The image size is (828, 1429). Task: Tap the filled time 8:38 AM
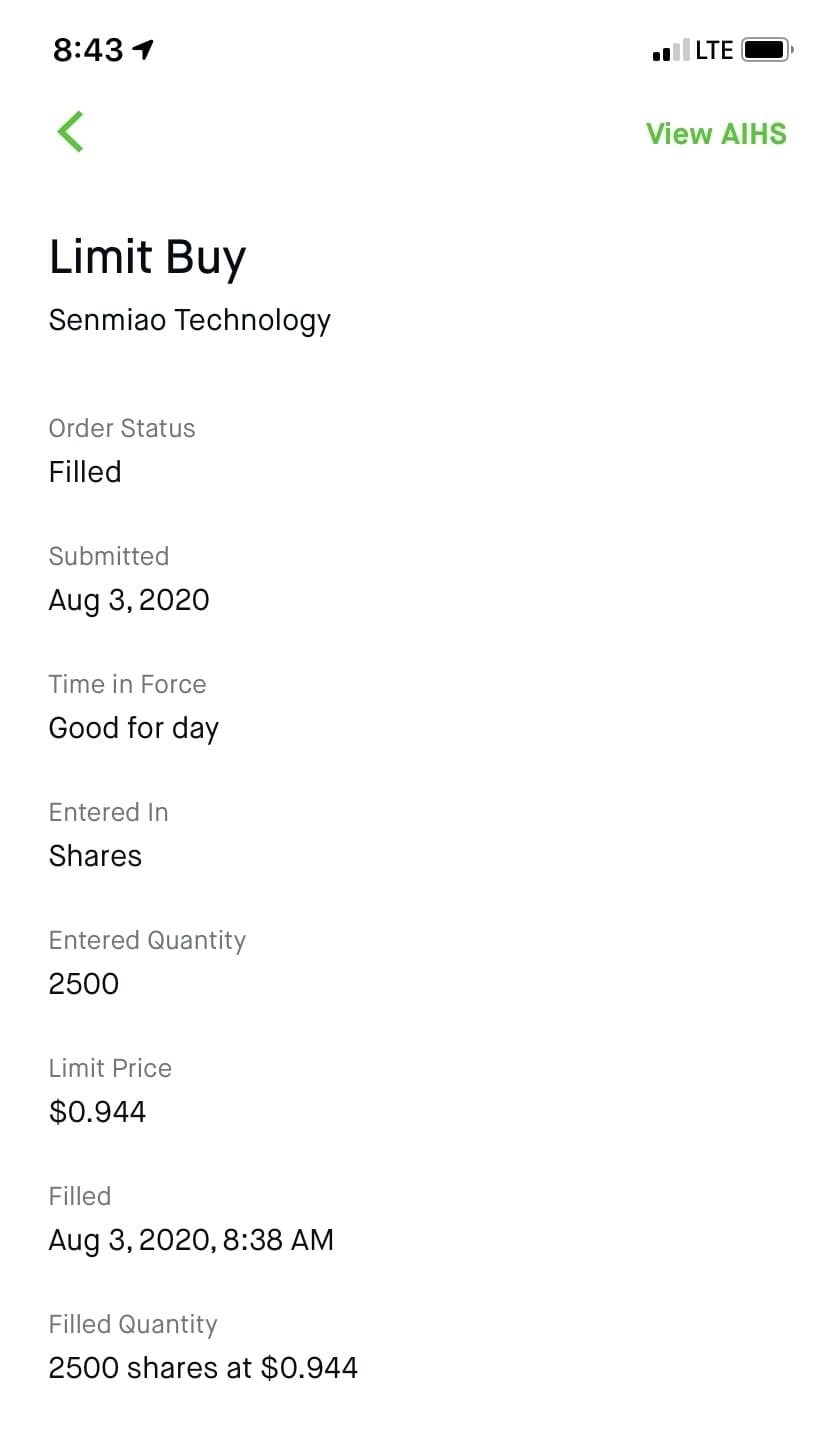click(x=278, y=1240)
